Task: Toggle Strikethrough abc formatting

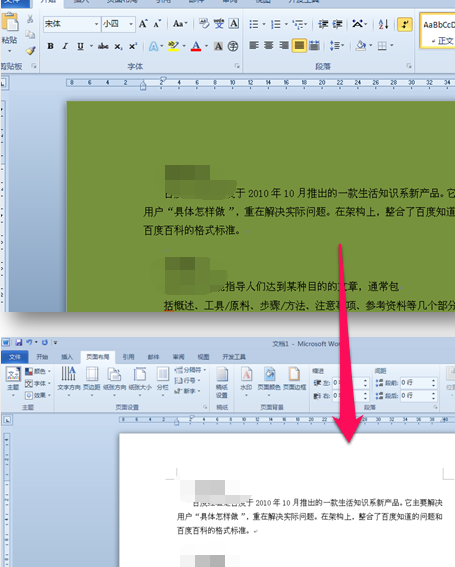Action: [103, 46]
